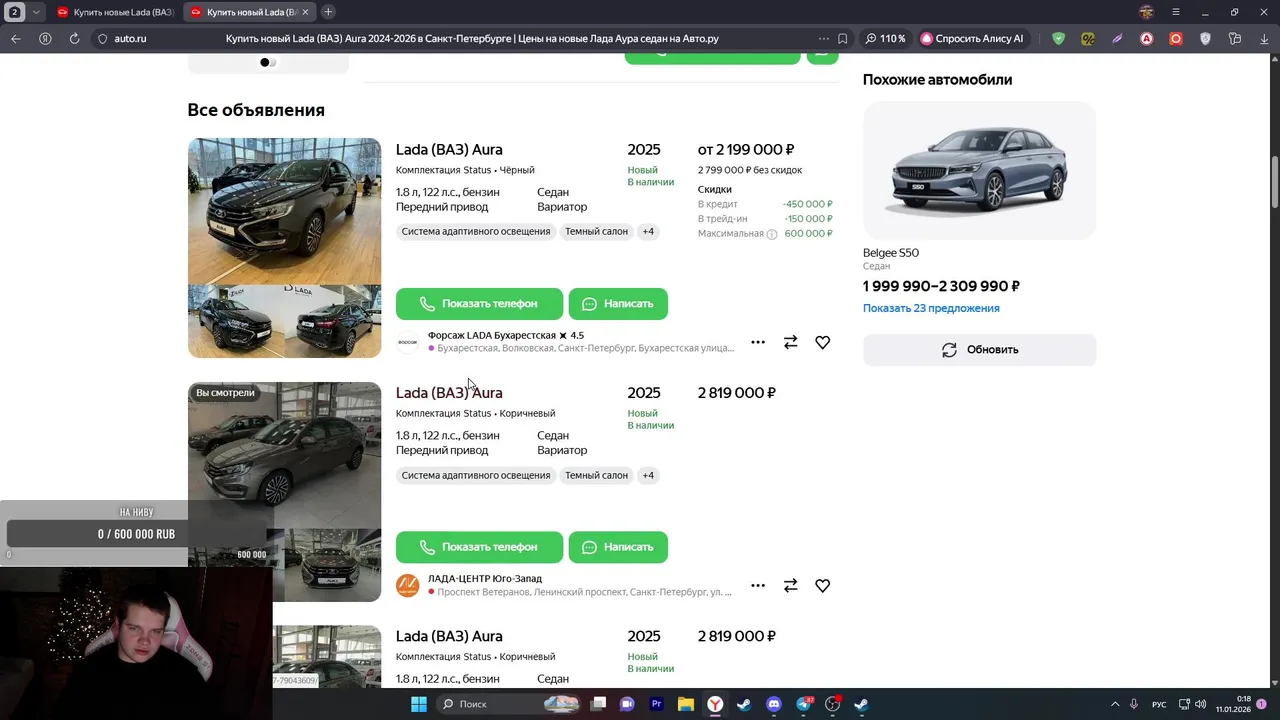
Task: Click the РУС language indicator
Action: click(x=1159, y=704)
